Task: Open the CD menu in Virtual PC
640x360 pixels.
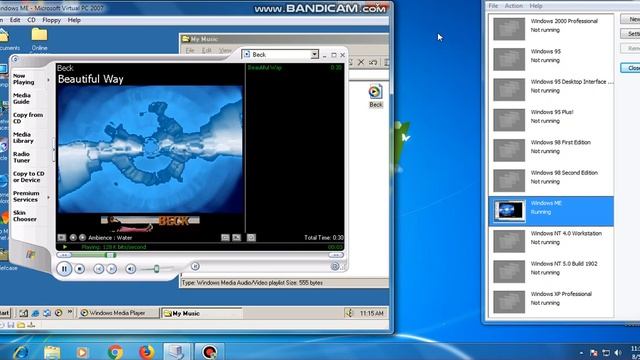Action: coord(31,20)
